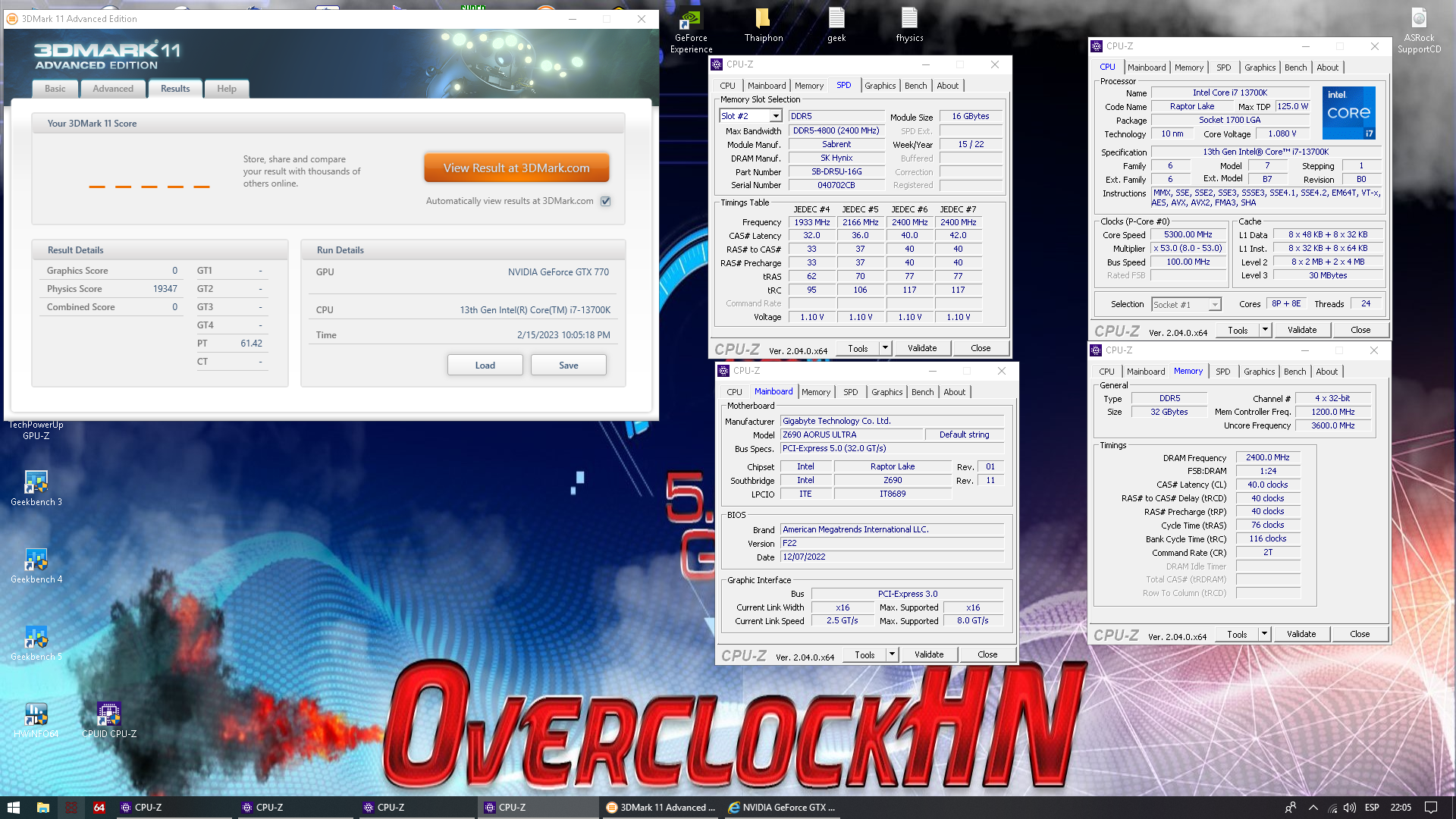Click the Load button in Run Details

[485, 365]
